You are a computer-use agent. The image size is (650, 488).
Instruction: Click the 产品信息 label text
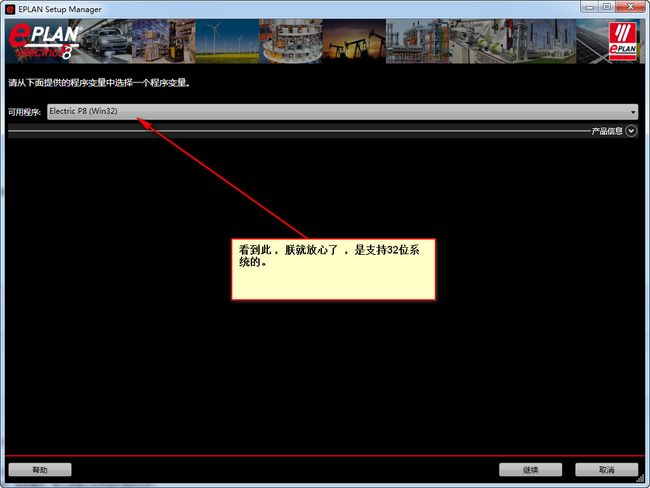tap(607, 131)
